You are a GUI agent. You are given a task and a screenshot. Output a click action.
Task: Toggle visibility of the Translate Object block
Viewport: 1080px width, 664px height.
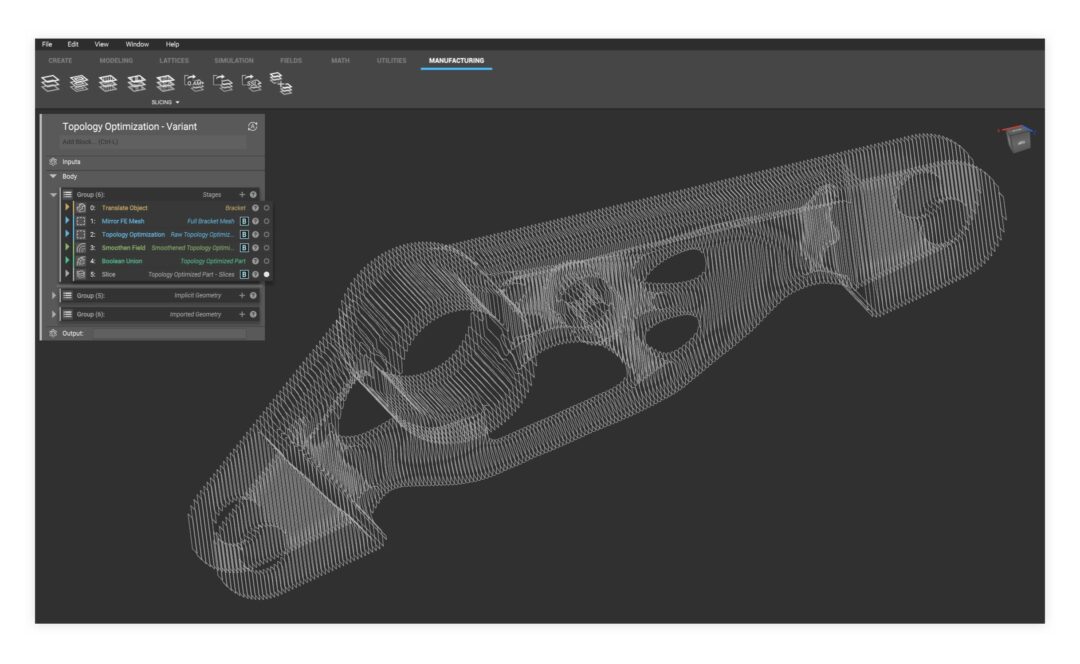click(268, 206)
